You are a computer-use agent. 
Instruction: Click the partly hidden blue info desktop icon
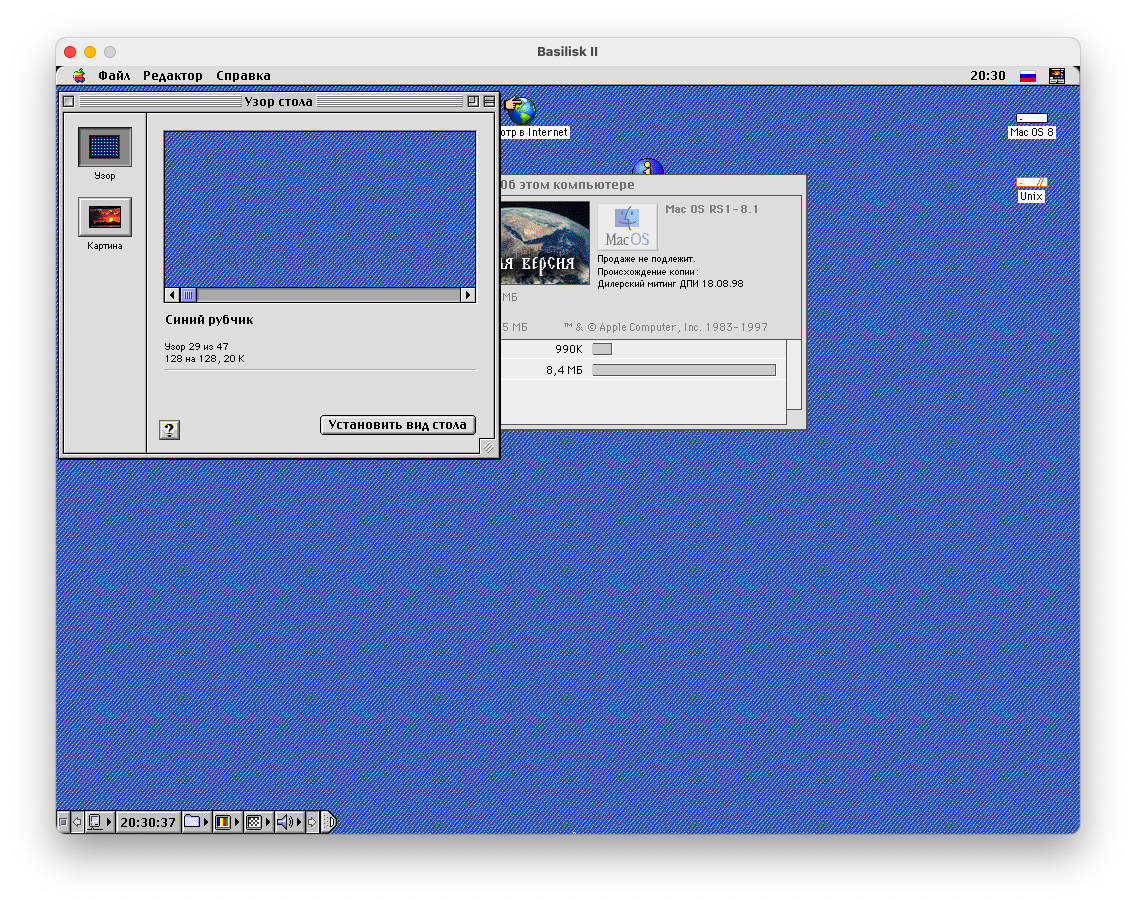[648, 167]
